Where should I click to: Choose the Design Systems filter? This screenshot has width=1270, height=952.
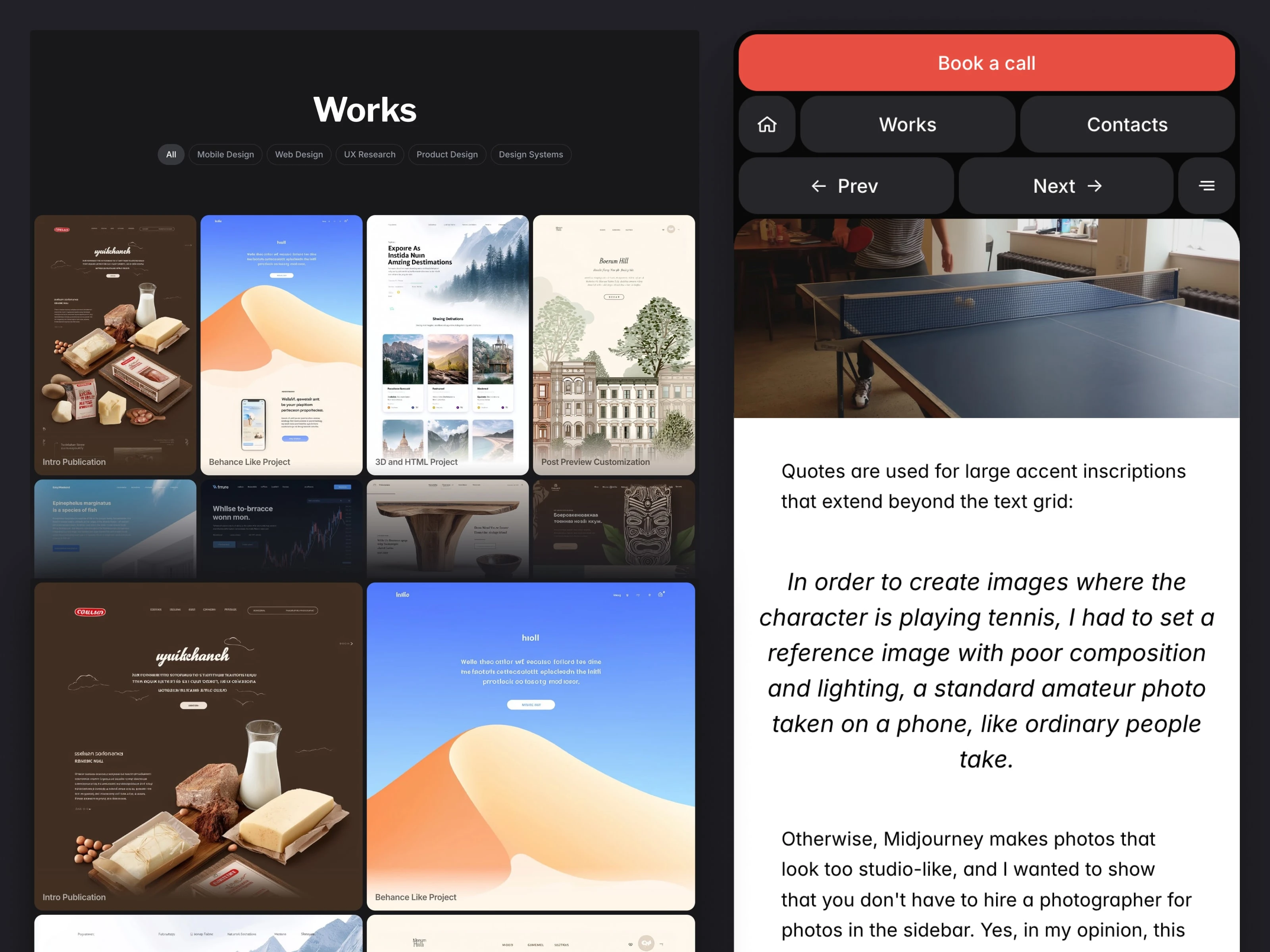531,154
